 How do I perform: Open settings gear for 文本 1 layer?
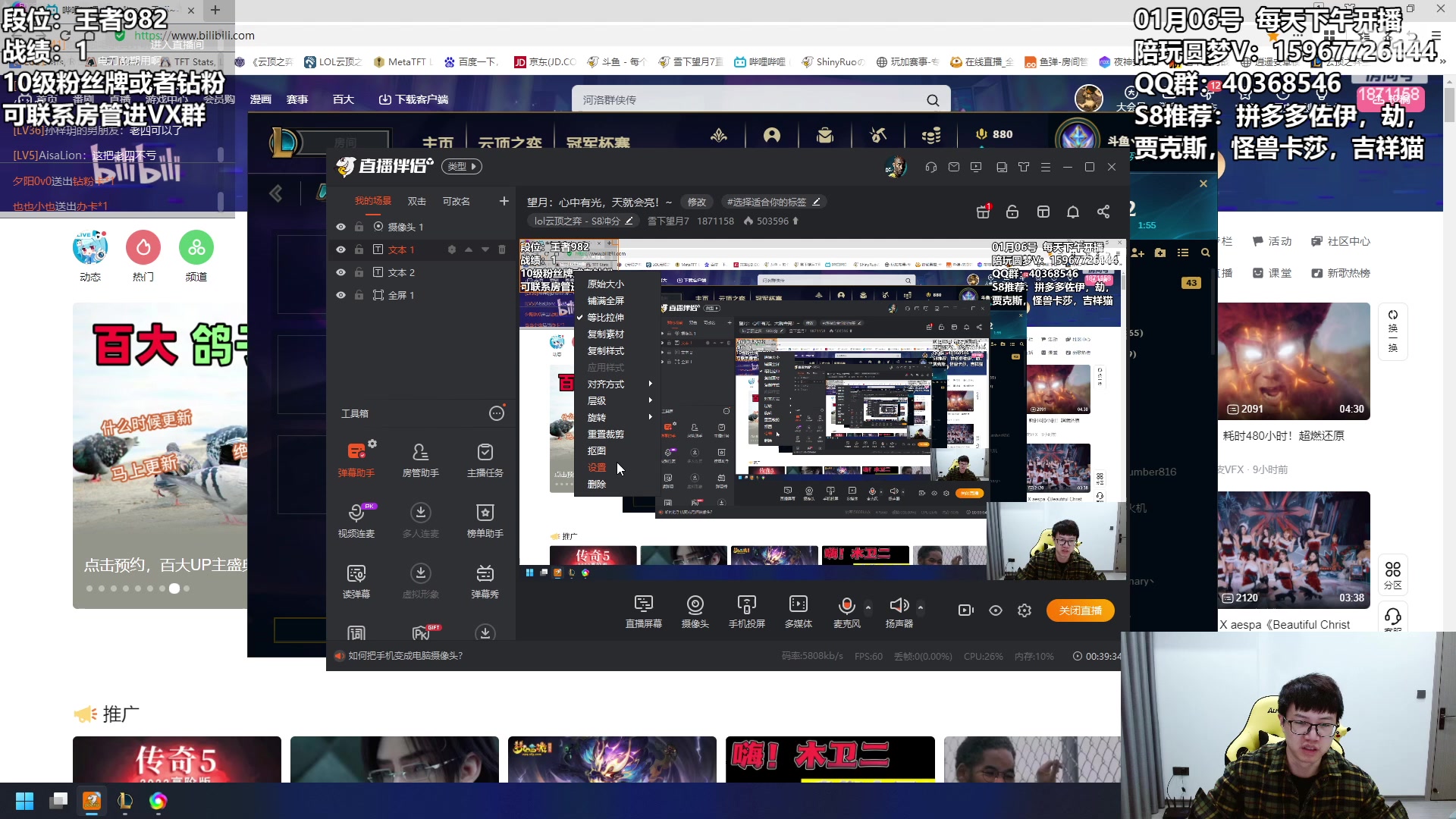point(451,249)
